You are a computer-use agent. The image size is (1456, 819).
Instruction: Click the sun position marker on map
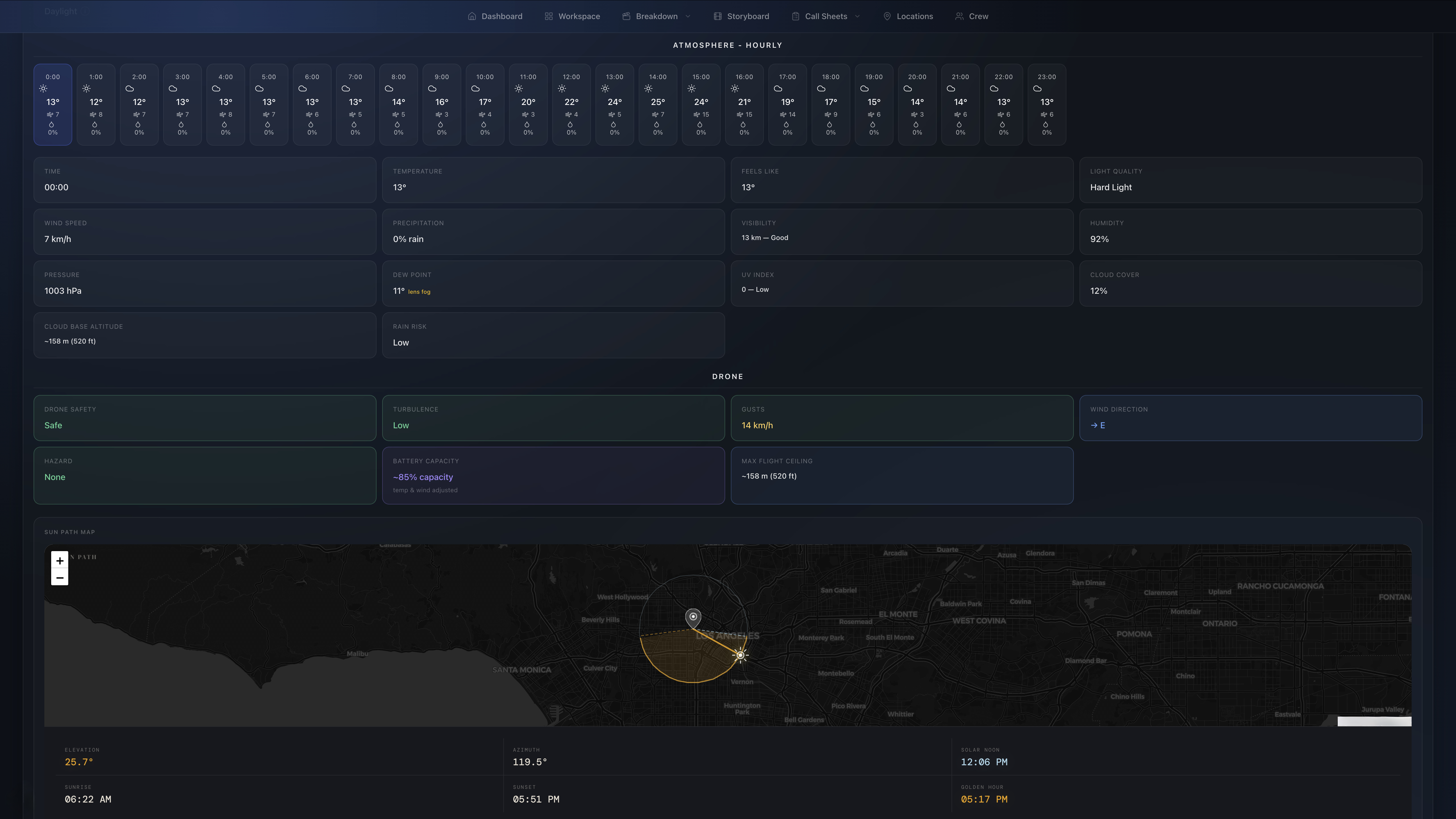coord(740,655)
